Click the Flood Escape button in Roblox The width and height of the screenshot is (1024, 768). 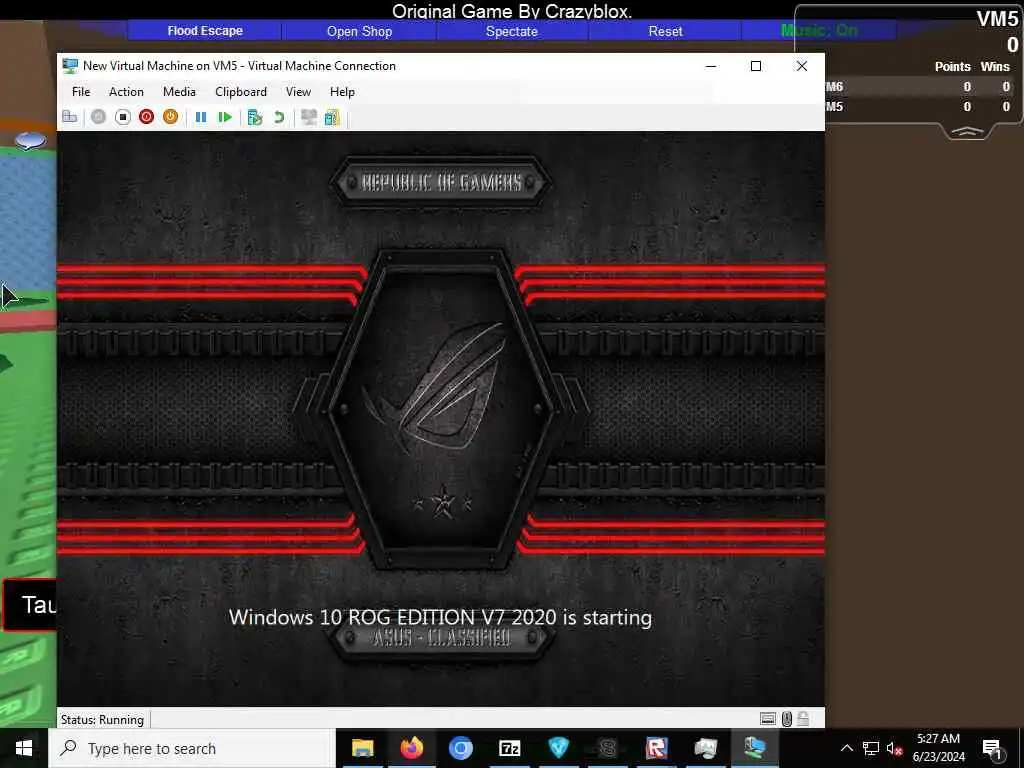click(x=204, y=31)
